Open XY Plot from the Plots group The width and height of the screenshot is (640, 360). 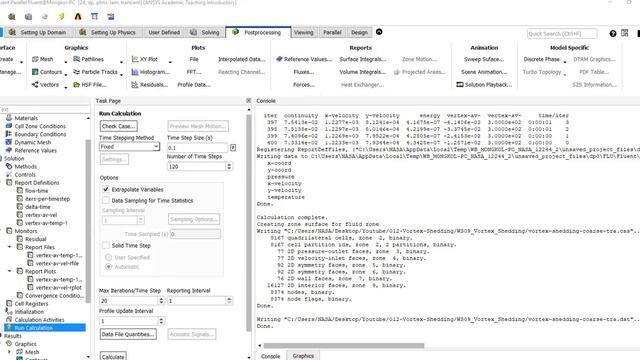[144, 59]
